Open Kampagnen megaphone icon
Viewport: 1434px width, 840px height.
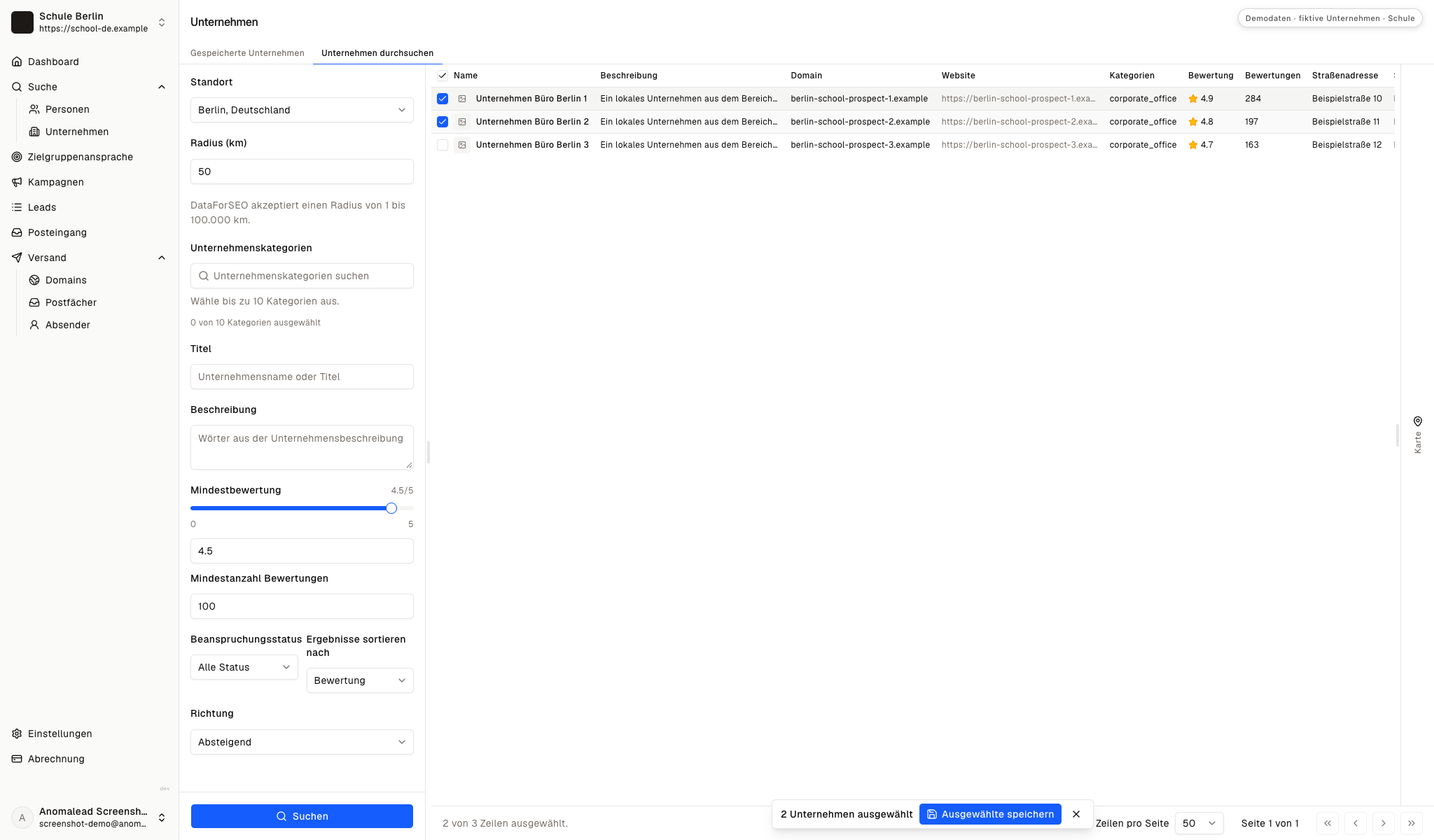17,182
